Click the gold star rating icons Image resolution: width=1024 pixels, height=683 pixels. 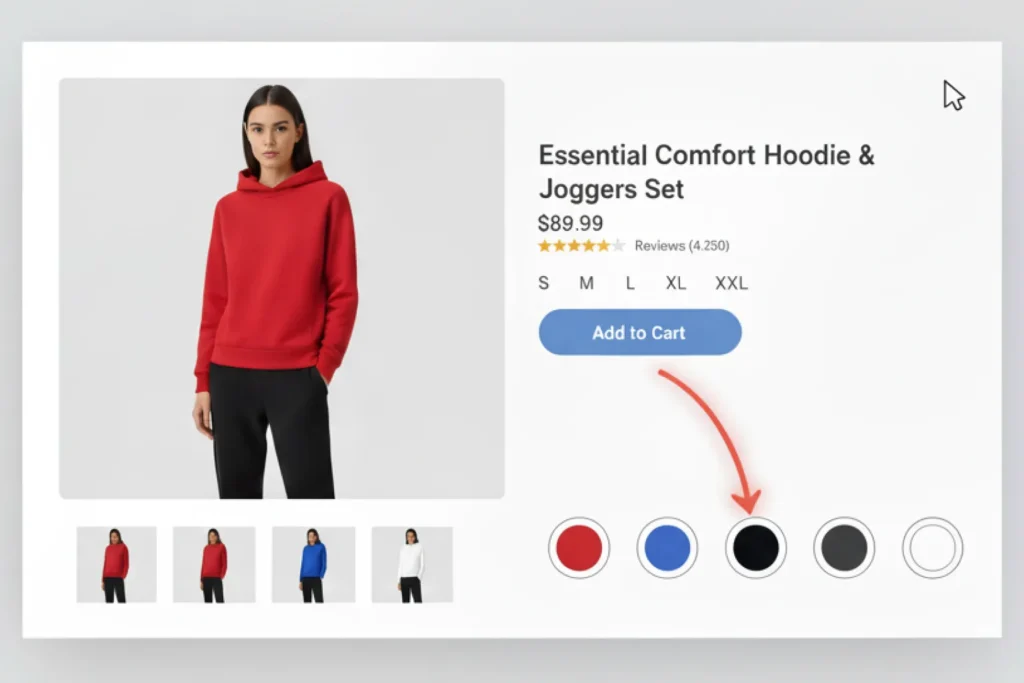pyautogui.click(x=581, y=246)
